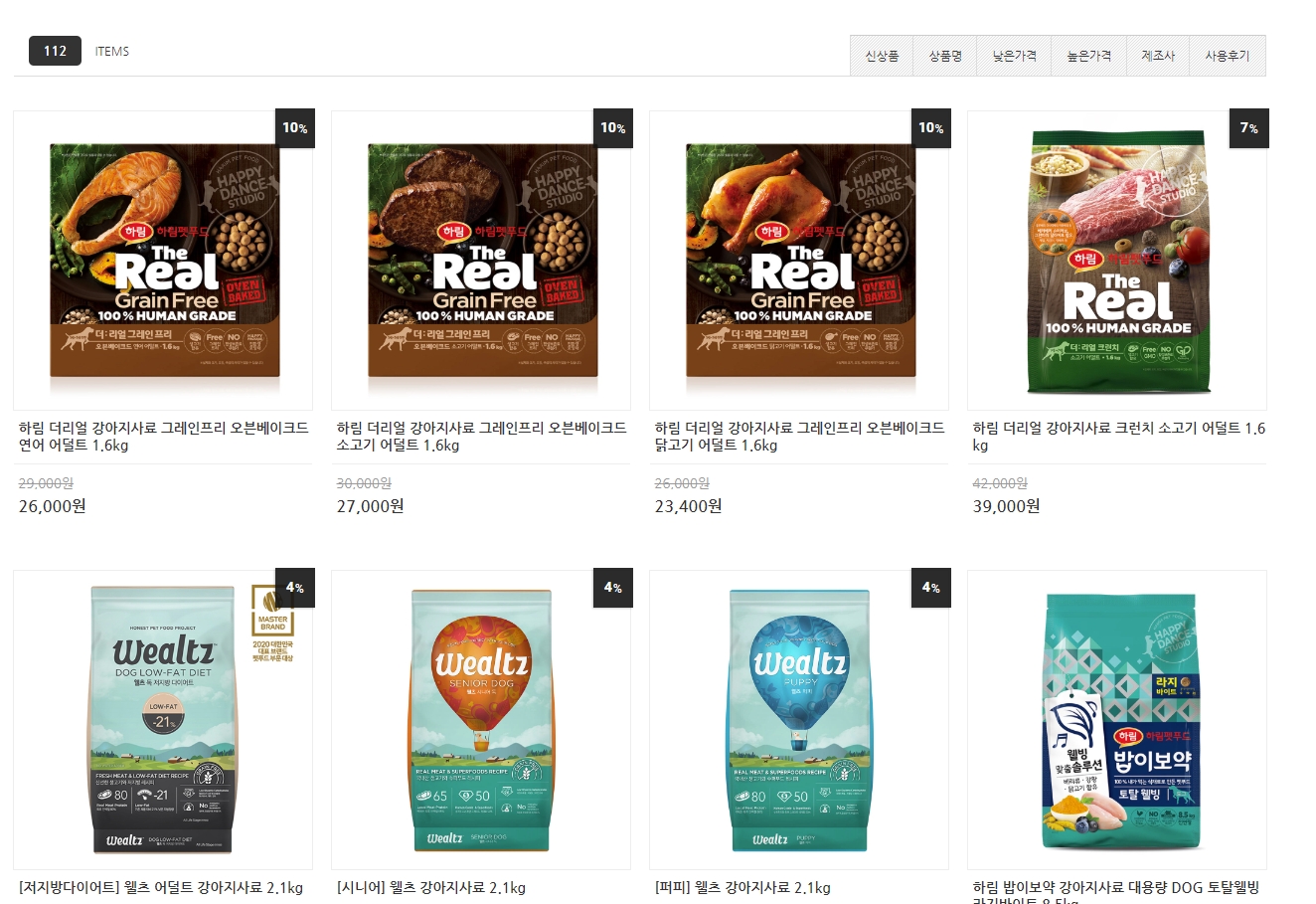Screen dimensions: 1316x904
Task: Sort by 높은가격 high price
Action: [x=1089, y=56]
